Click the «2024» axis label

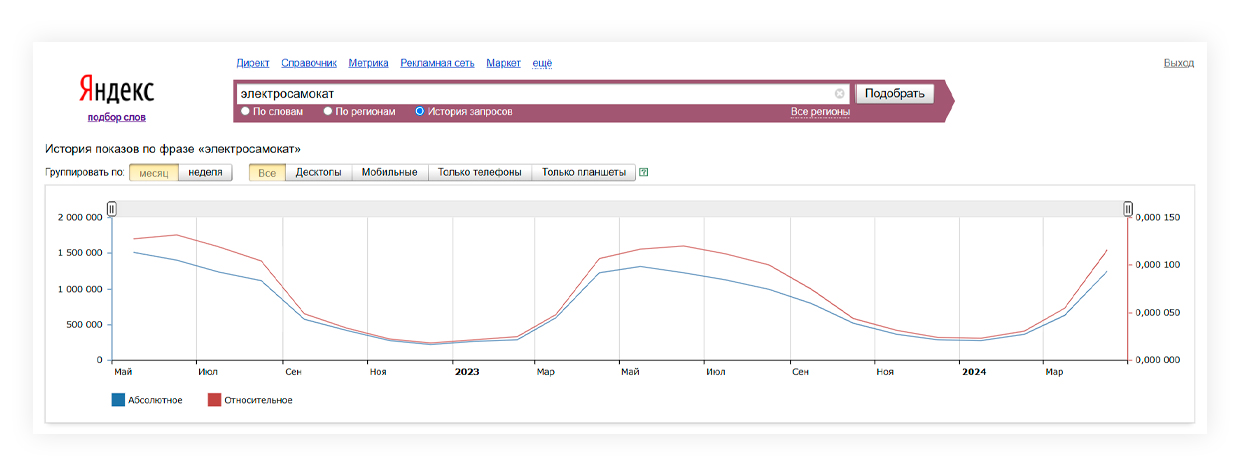pyautogui.click(x=974, y=372)
